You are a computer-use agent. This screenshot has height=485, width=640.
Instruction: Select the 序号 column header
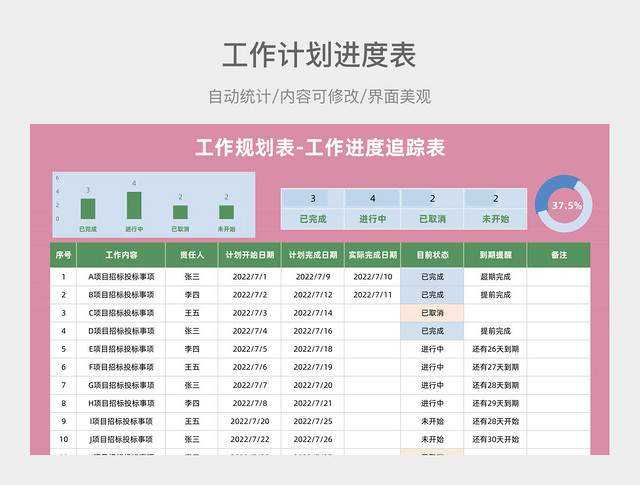[x=63, y=255]
